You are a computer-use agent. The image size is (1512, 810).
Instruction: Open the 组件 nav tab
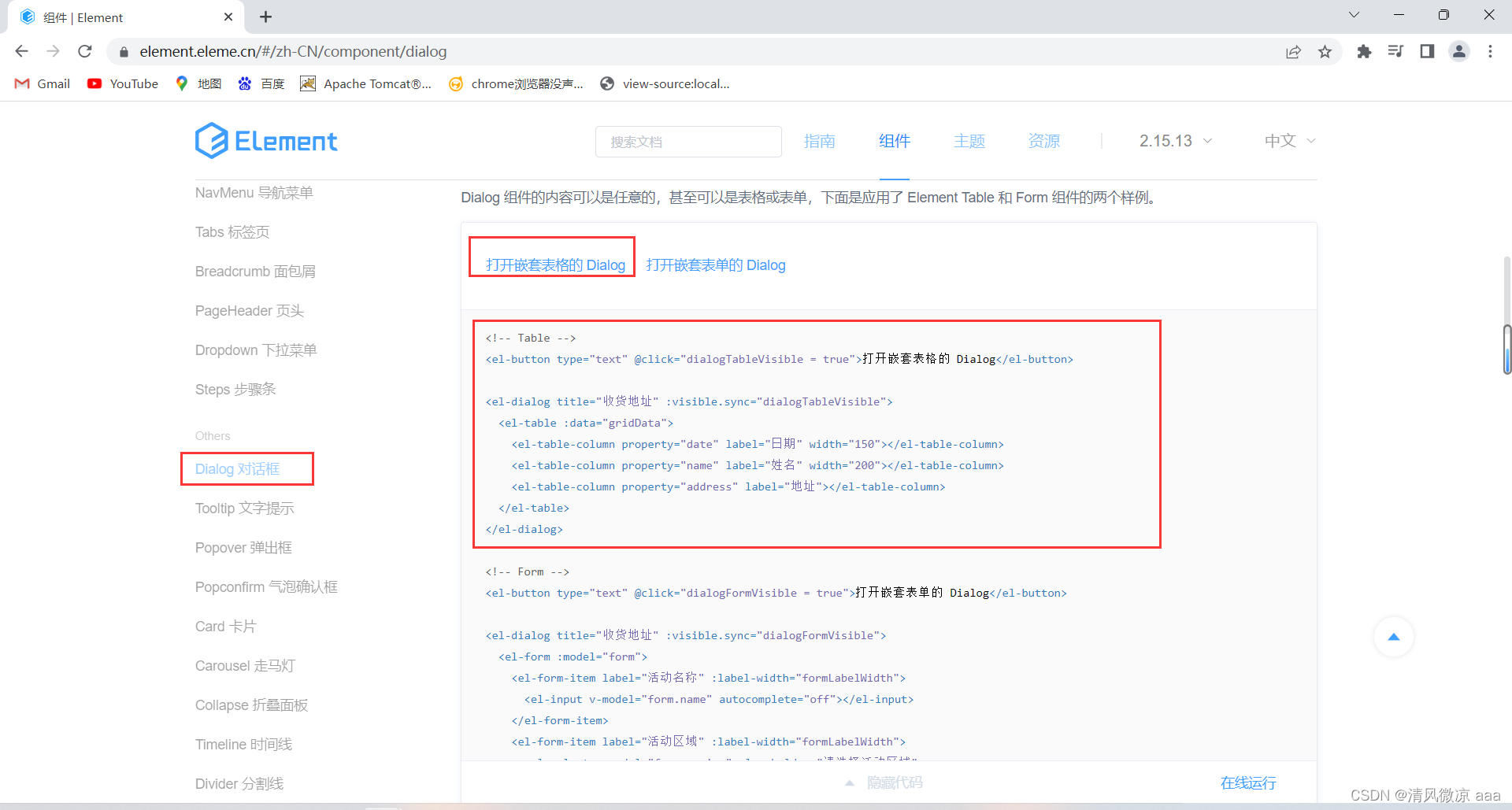click(895, 141)
